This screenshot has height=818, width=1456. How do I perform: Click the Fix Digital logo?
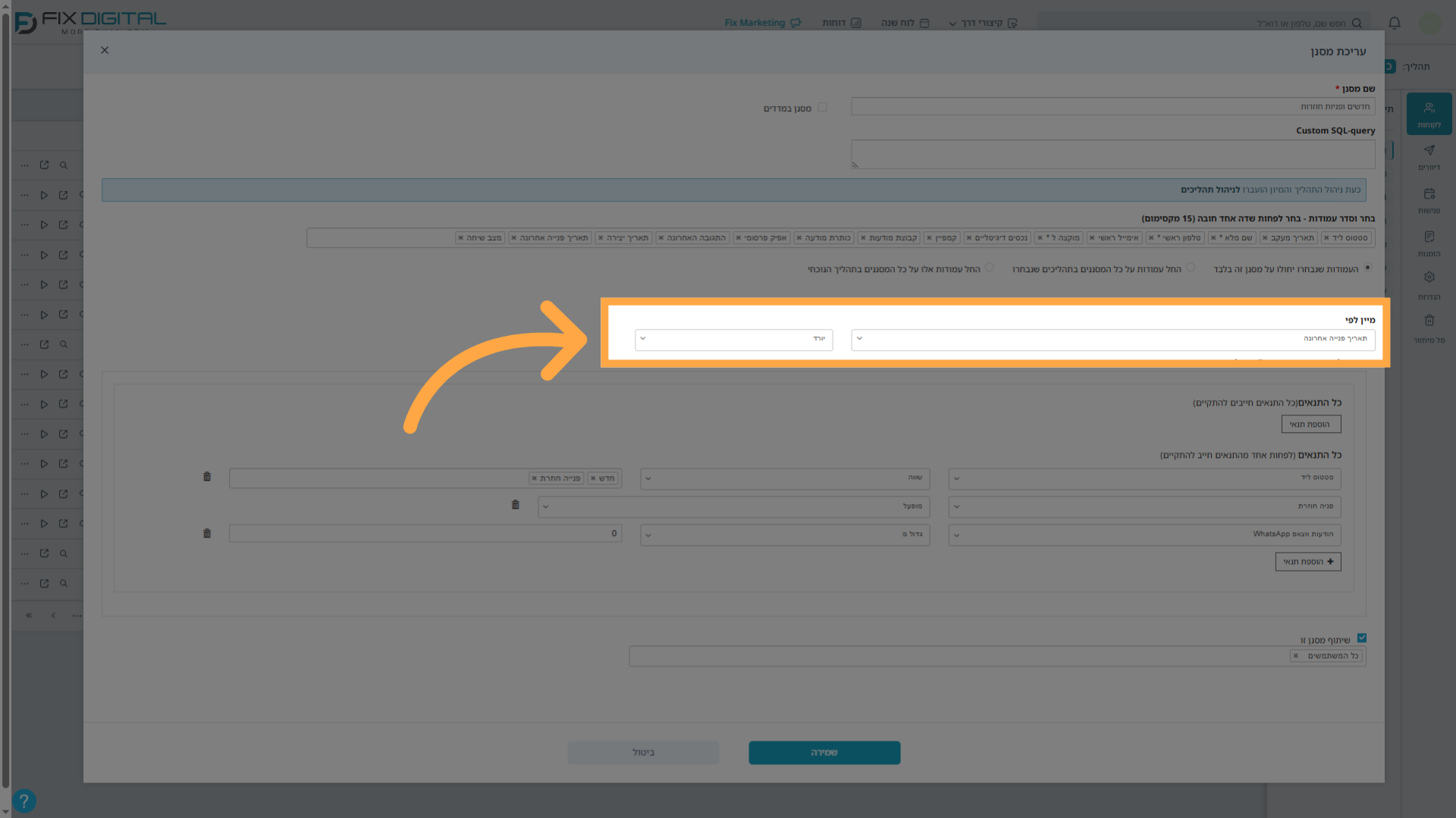(x=89, y=23)
